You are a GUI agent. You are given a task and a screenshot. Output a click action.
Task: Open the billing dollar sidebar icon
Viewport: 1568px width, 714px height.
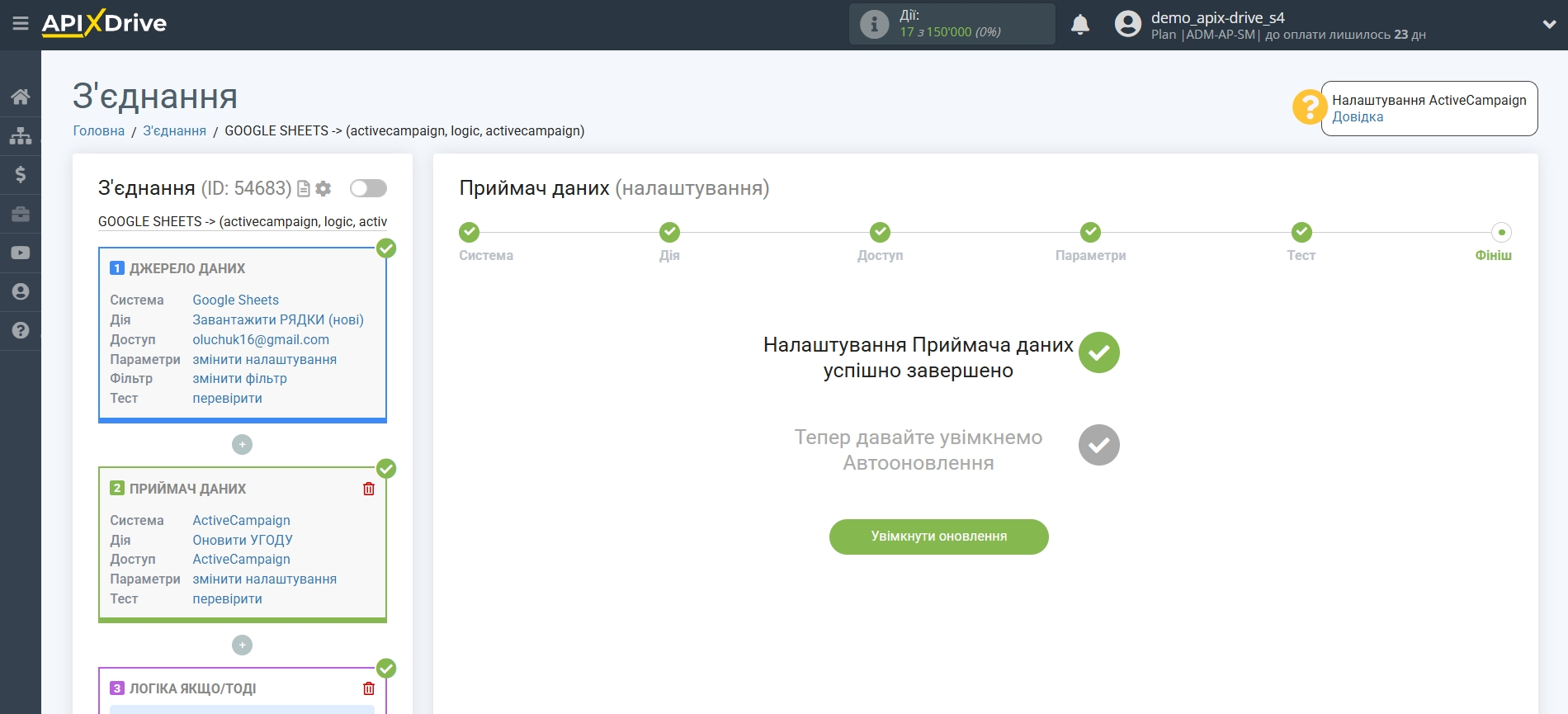coord(21,174)
